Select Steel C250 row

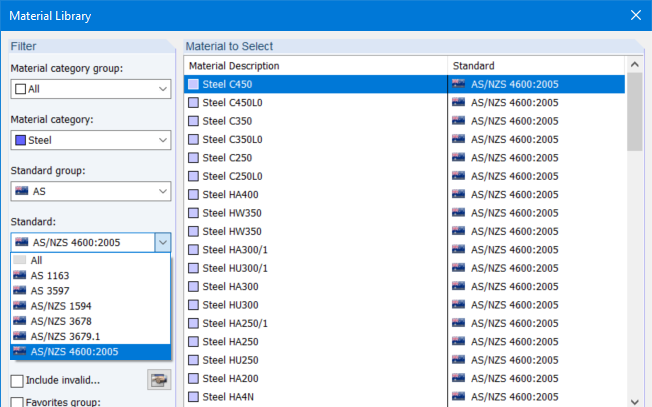point(404,158)
